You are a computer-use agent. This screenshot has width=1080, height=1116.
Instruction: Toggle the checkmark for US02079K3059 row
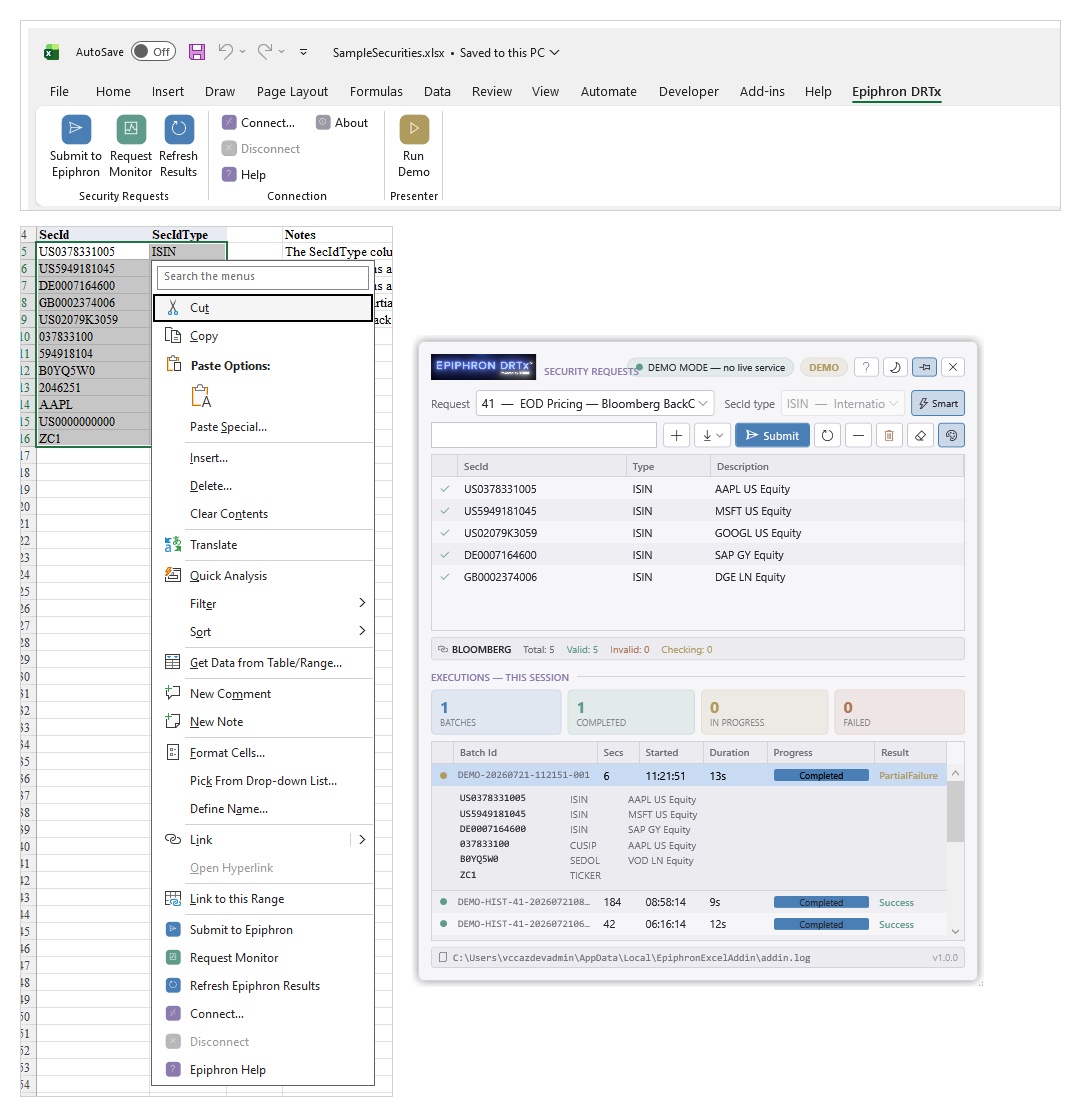coord(445,533)
